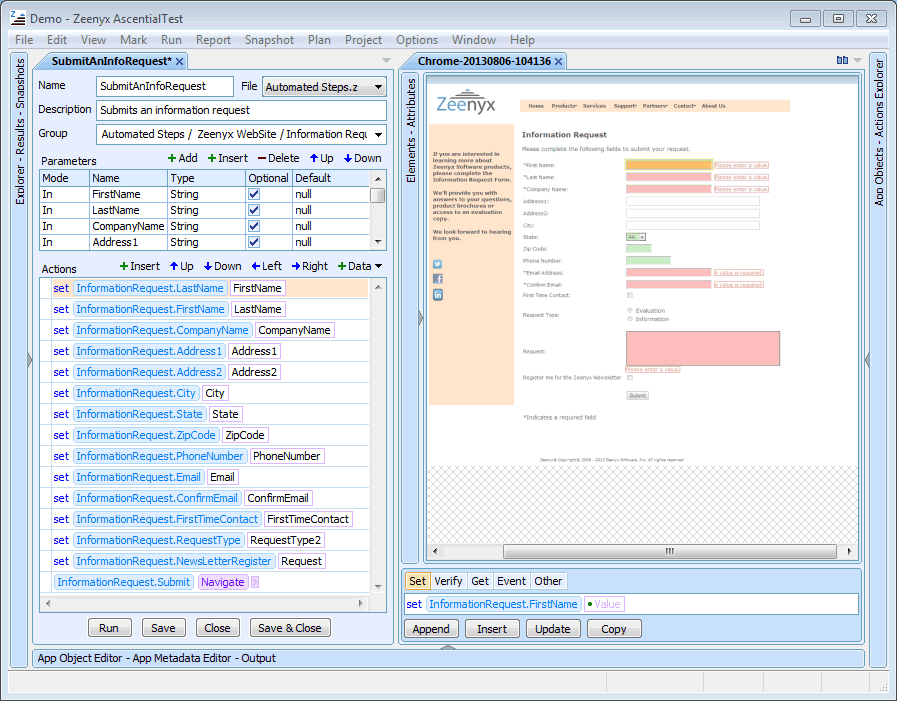
Task: Move parameter Down with arrow icon
Action: [x=347, y=158]
